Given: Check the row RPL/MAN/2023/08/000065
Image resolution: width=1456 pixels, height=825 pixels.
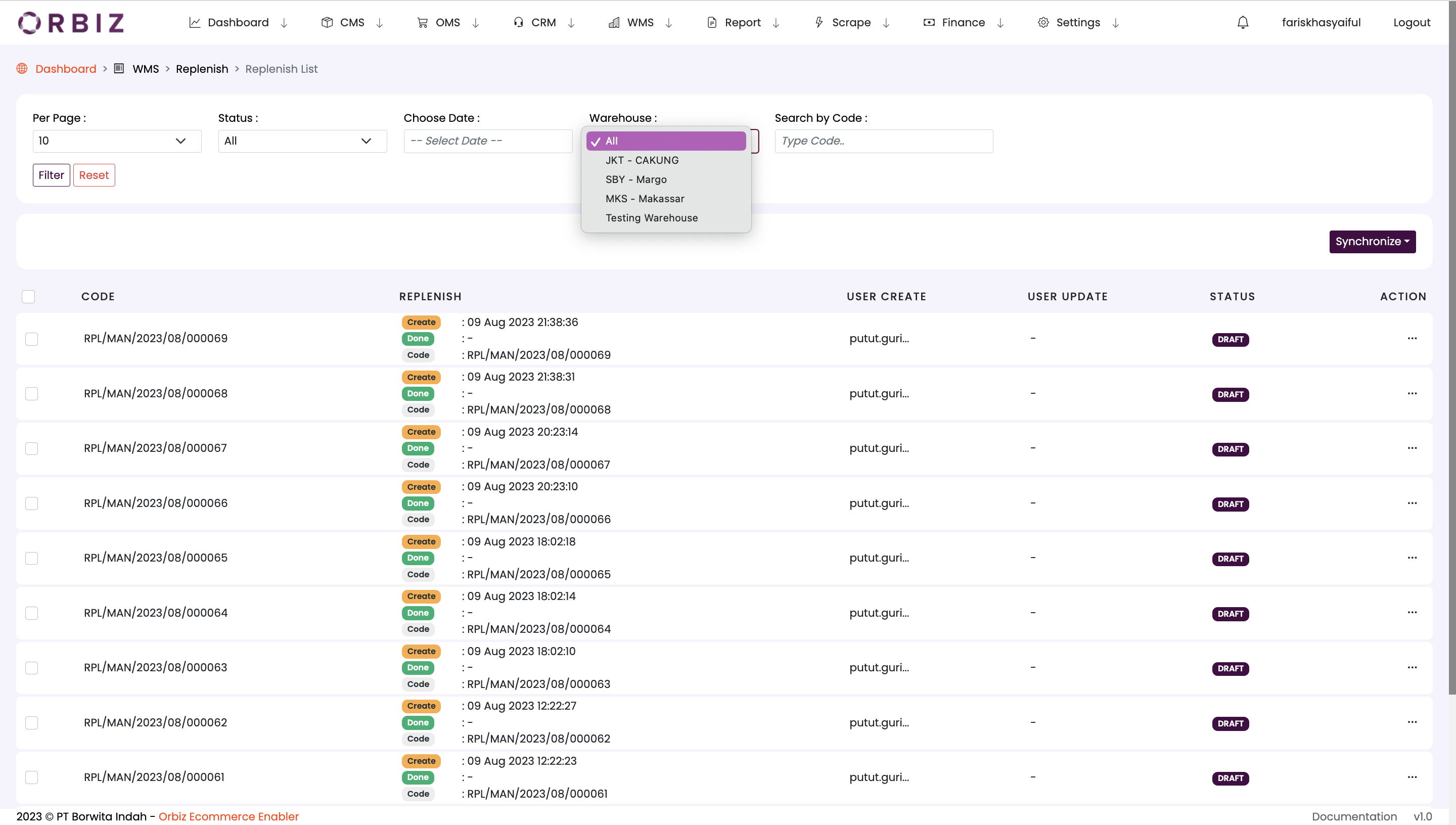Looking at the screenshot, I should click(32, 558).
